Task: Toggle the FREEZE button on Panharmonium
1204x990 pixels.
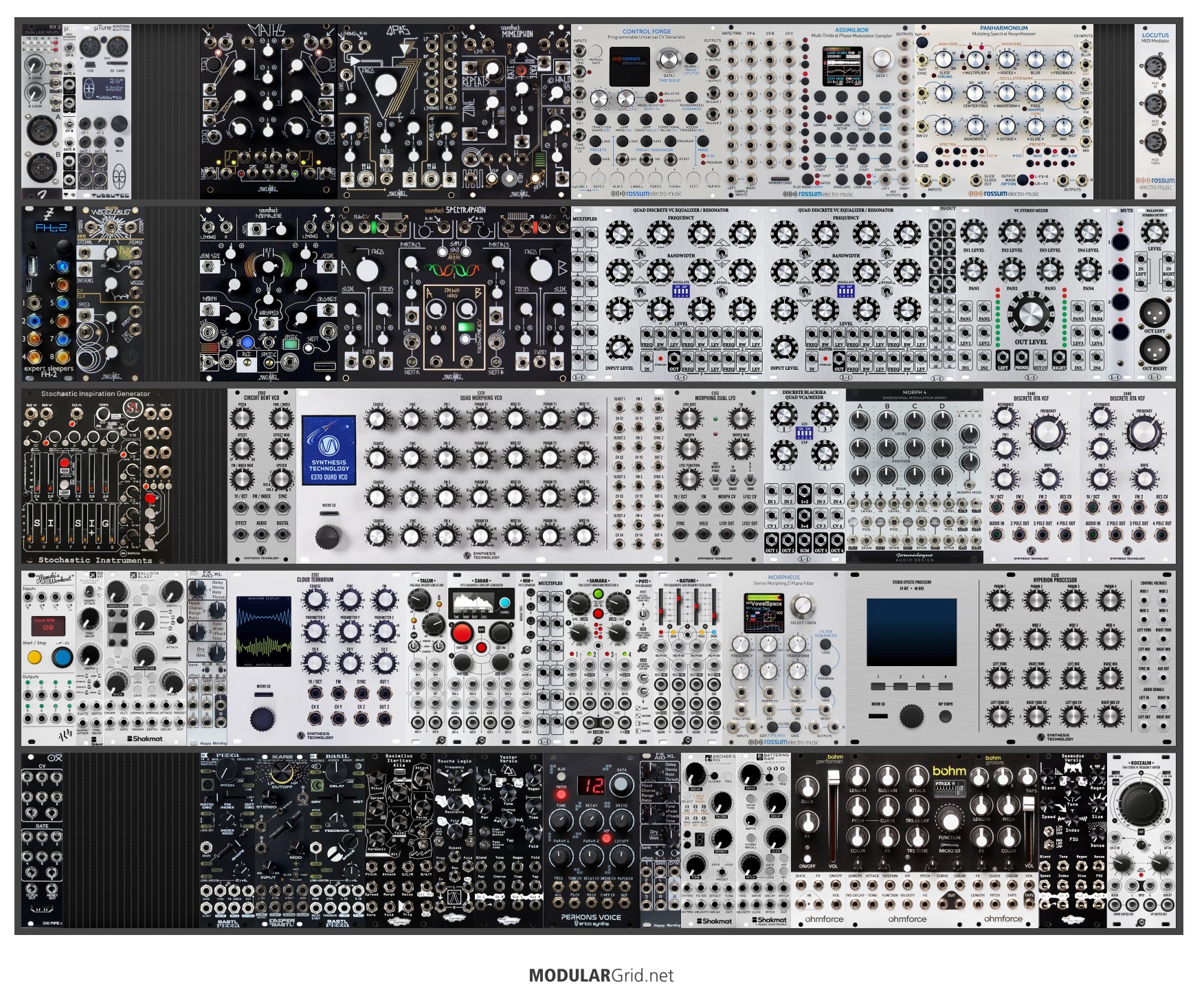Action: click(x=922, y=157)
